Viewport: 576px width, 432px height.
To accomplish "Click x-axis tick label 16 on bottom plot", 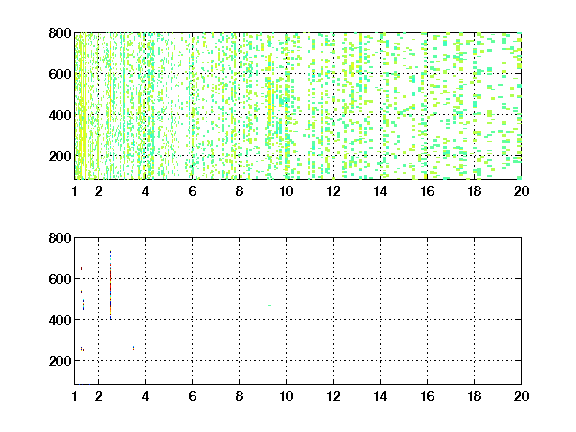I will click(x=427, y=396).
